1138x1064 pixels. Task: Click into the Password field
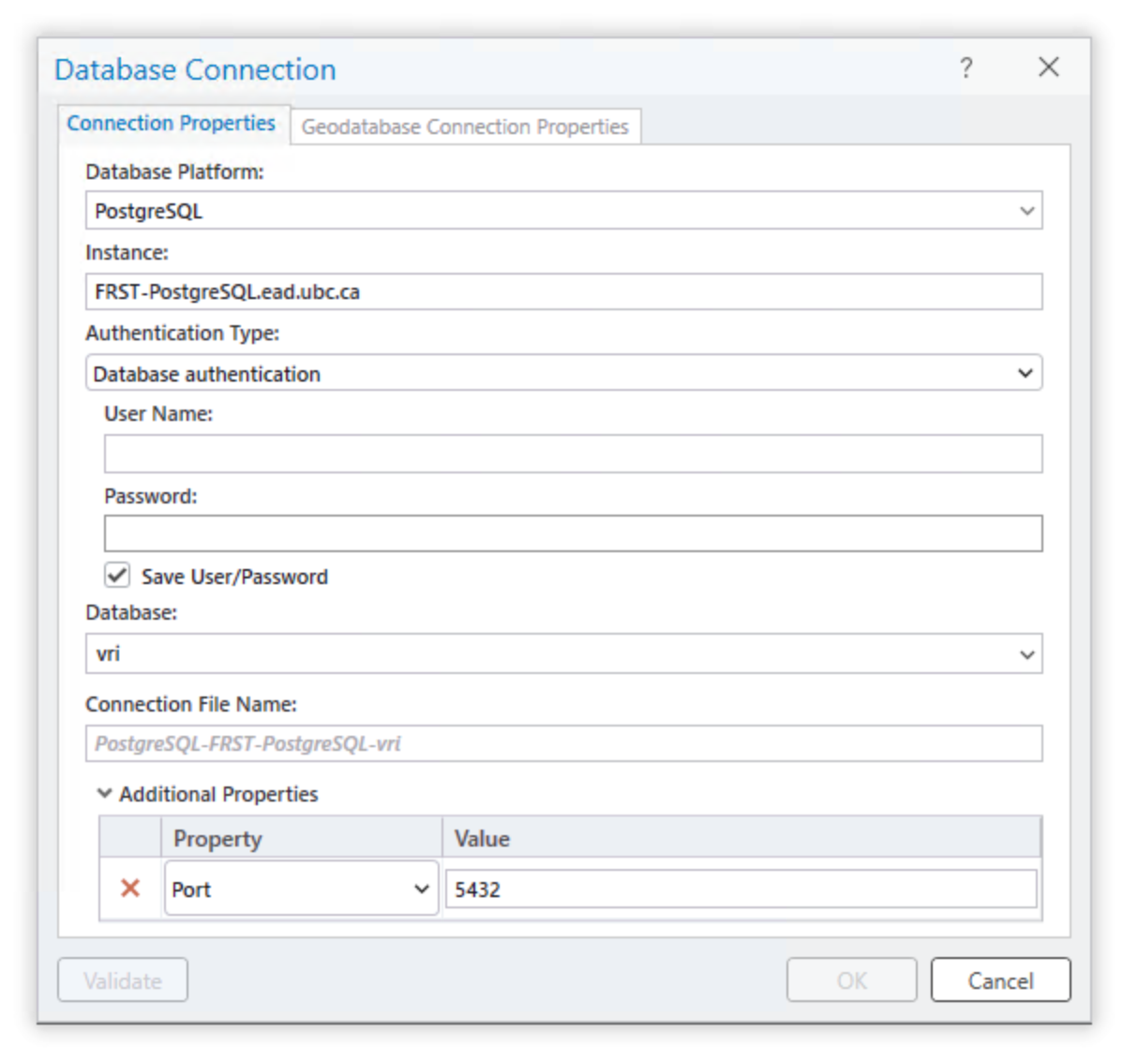[573, 533]
